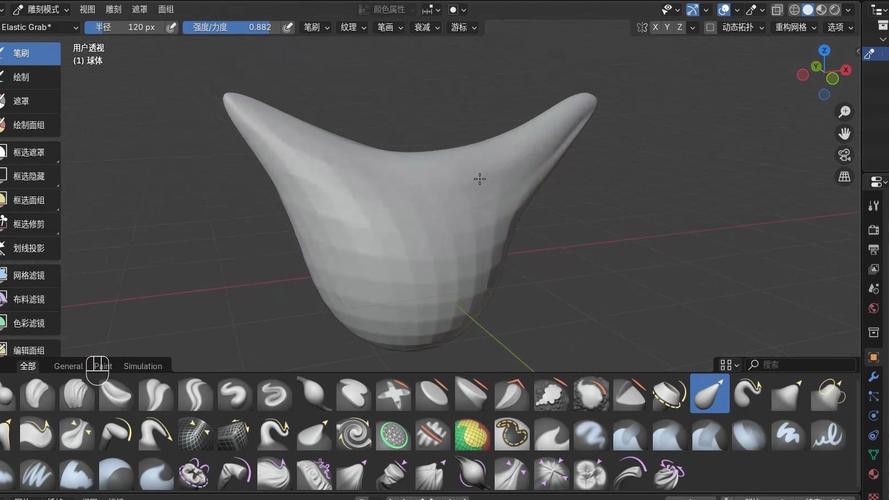This screenshot has height=500, width=889.
Task: Switch to solid viewport shading
Action: tap(808, 10)
